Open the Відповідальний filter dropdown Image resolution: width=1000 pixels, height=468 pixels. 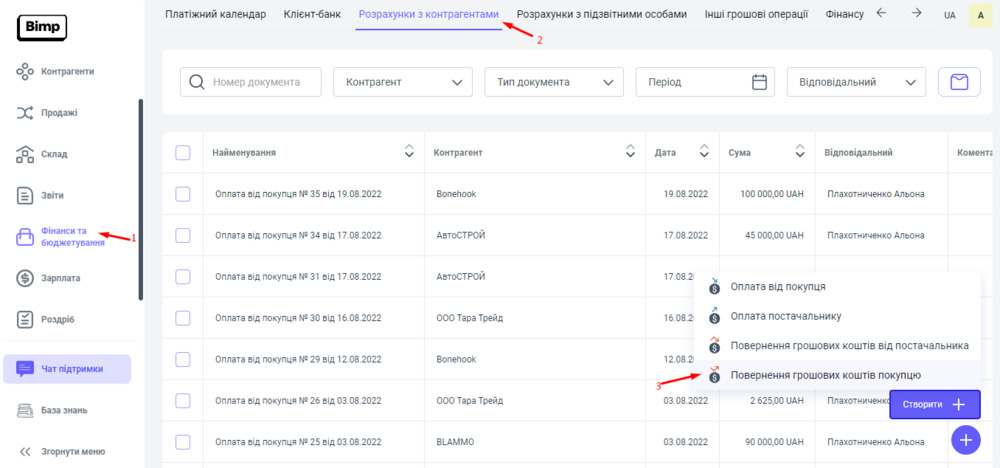click(856, 82)
